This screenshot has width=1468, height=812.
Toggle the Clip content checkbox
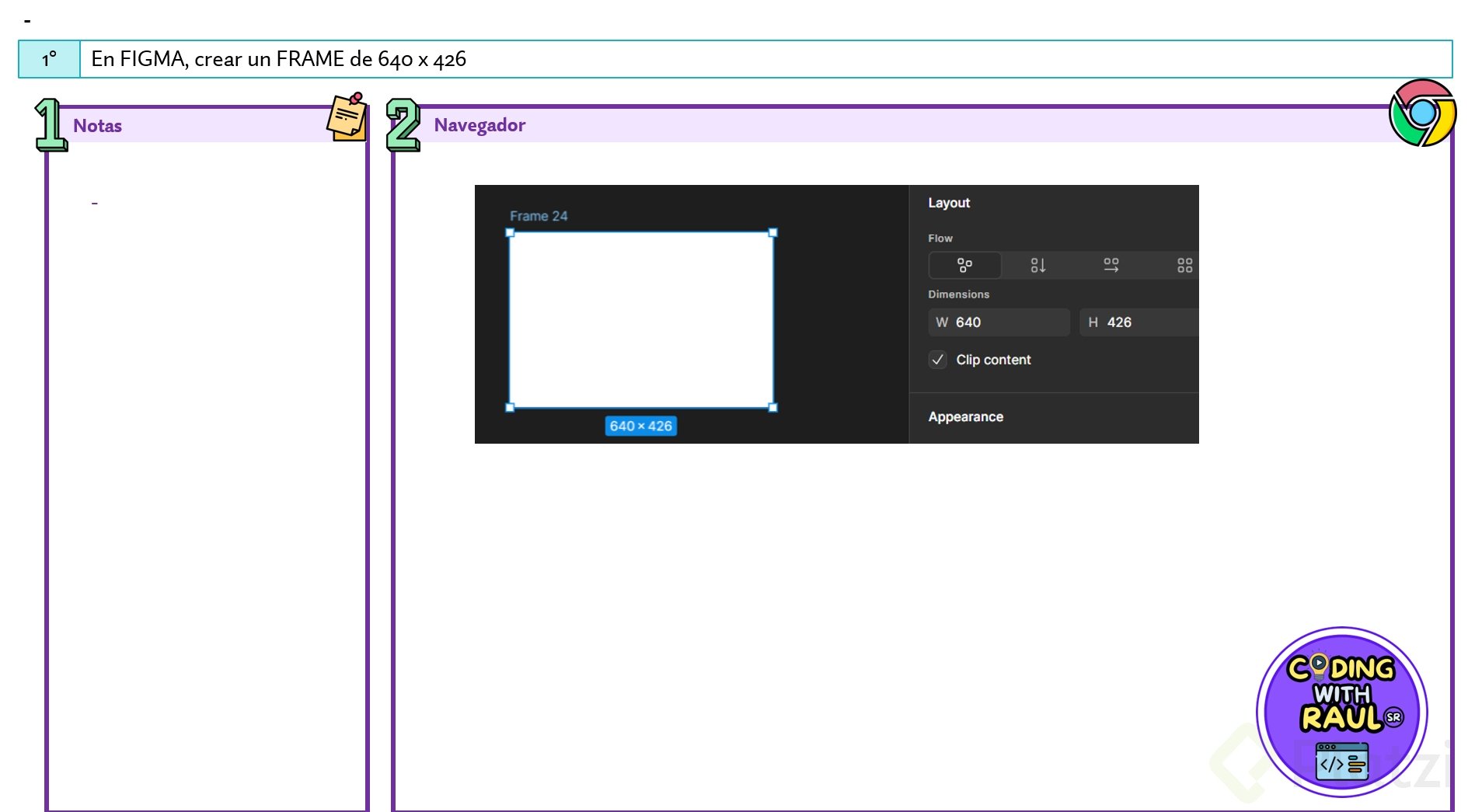938,360
